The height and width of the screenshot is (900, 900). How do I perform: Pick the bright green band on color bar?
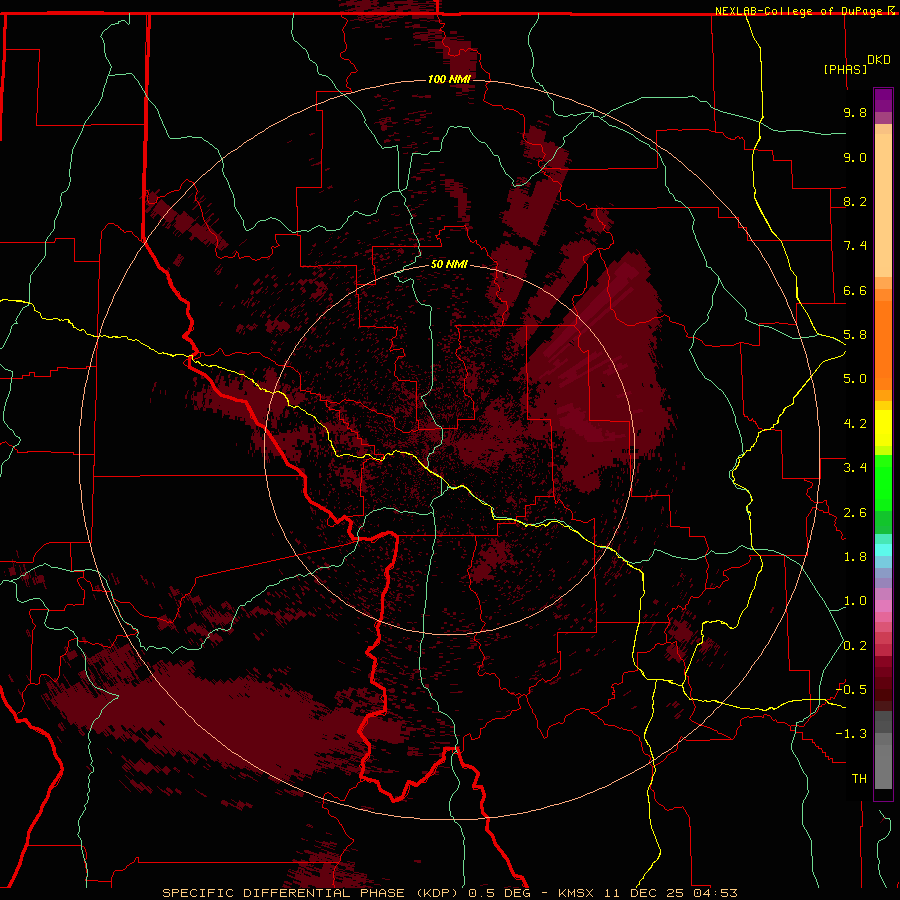[883, 483]
